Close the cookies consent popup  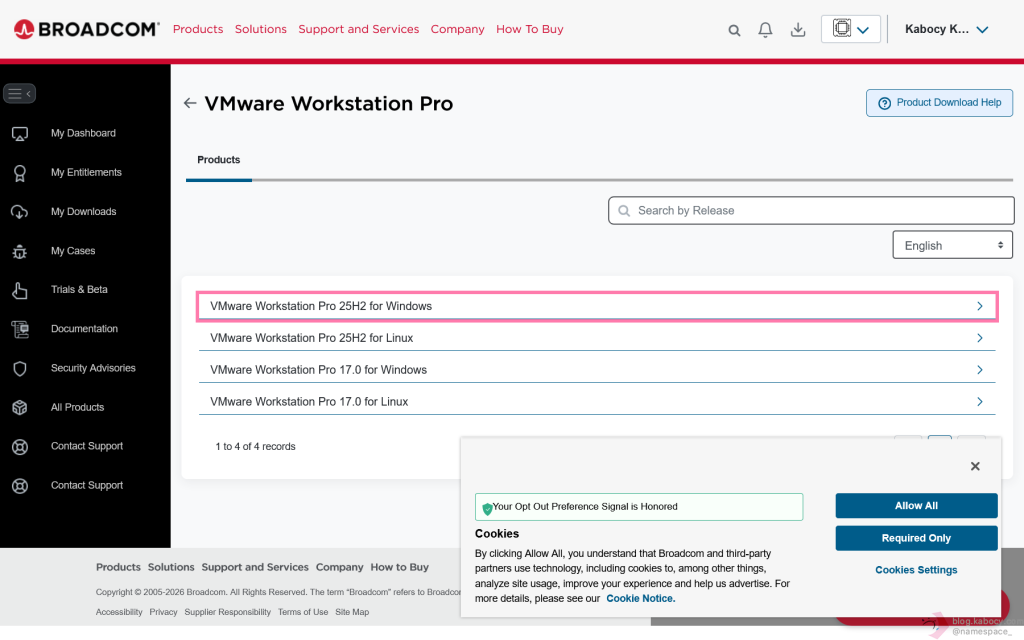(975, 466)
